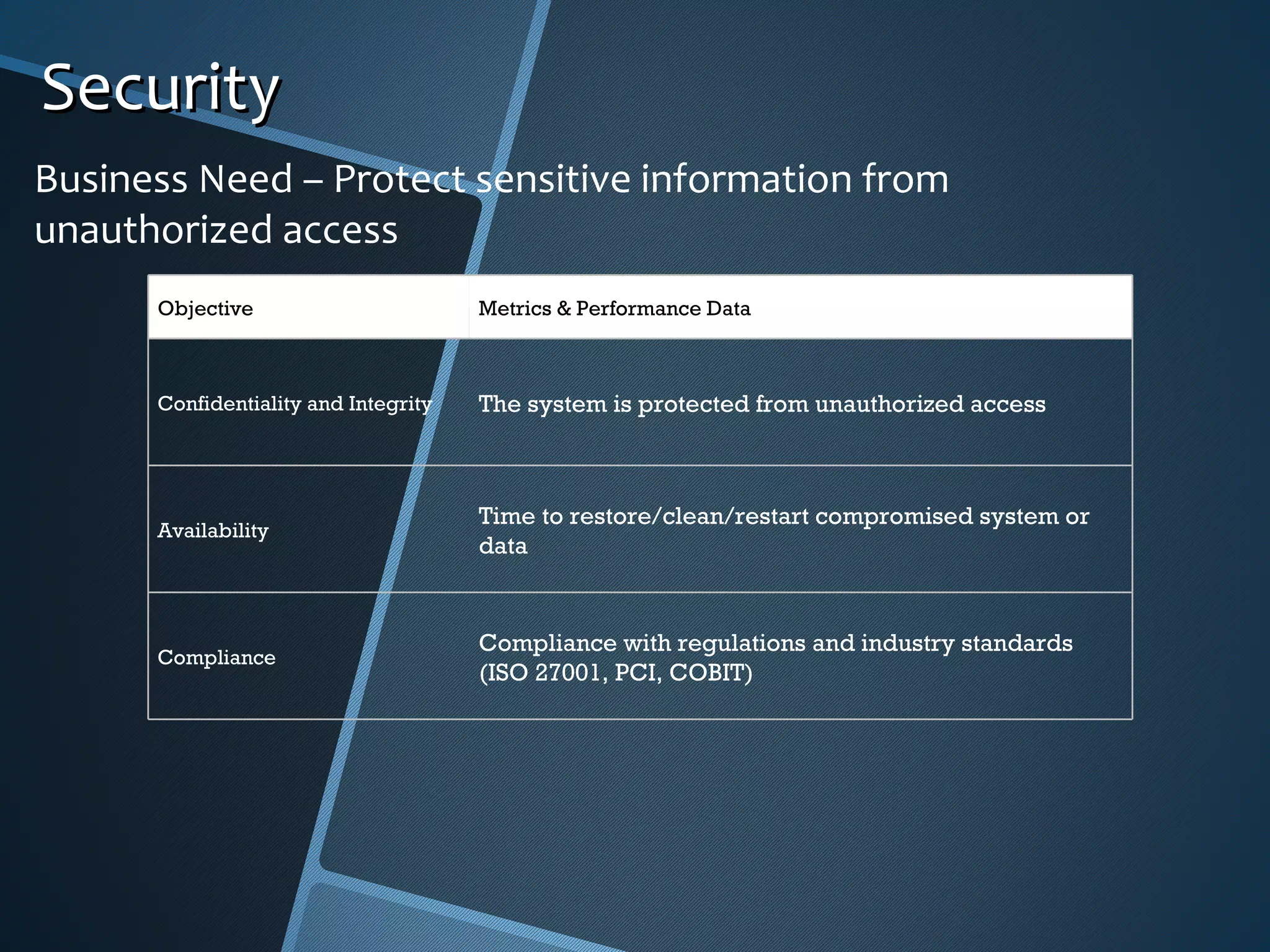Click the white table header row
Screen dimensions: 1270x952
coord(930,308)
